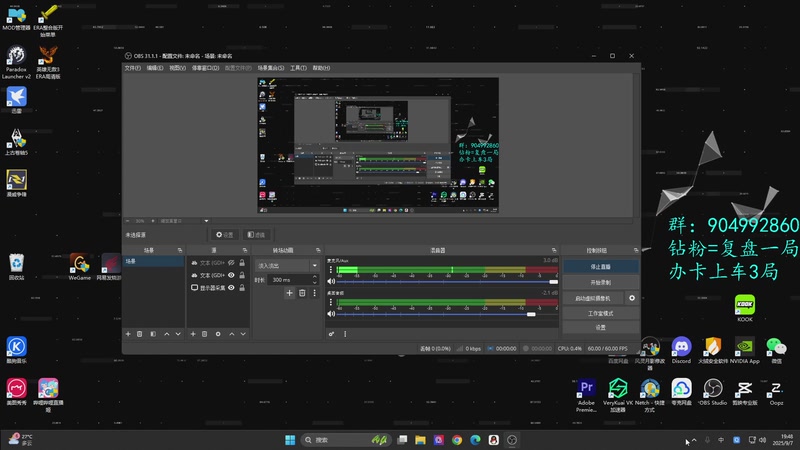Hide the second text (GDI+) source
The image size is (800, 450).
(x=231, y=275)
